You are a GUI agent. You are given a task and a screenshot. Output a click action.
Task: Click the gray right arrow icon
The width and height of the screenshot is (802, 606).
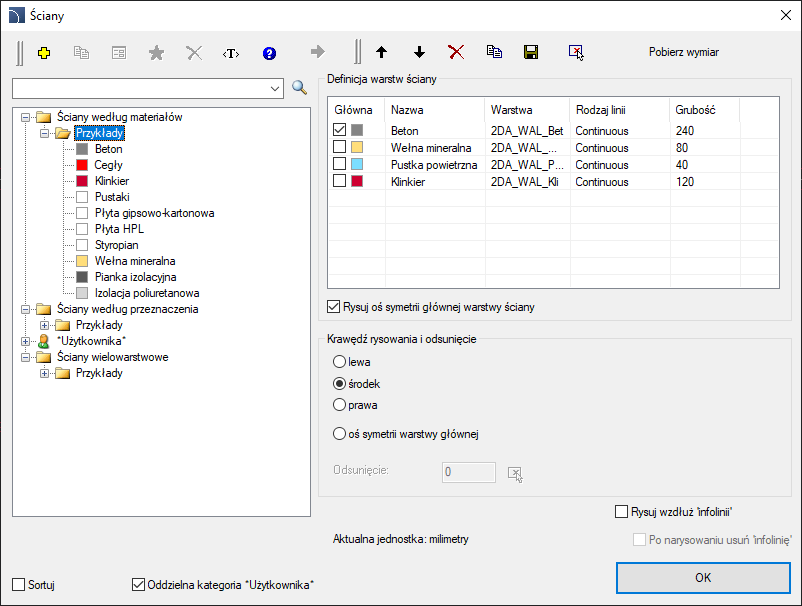[x=318, y=52]
